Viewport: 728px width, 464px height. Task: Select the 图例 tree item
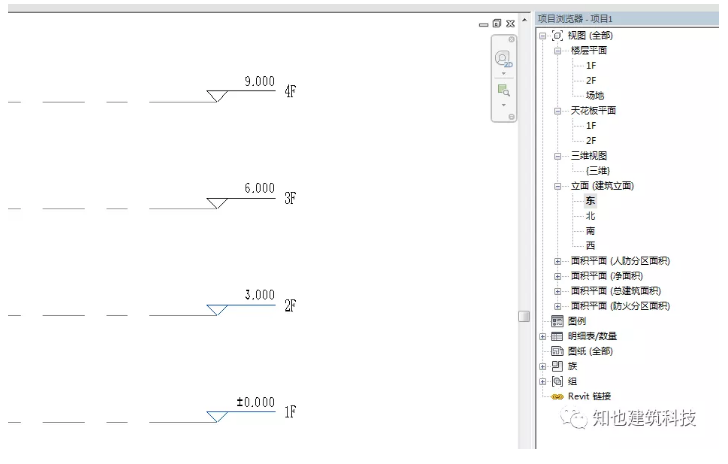point(577,321)
